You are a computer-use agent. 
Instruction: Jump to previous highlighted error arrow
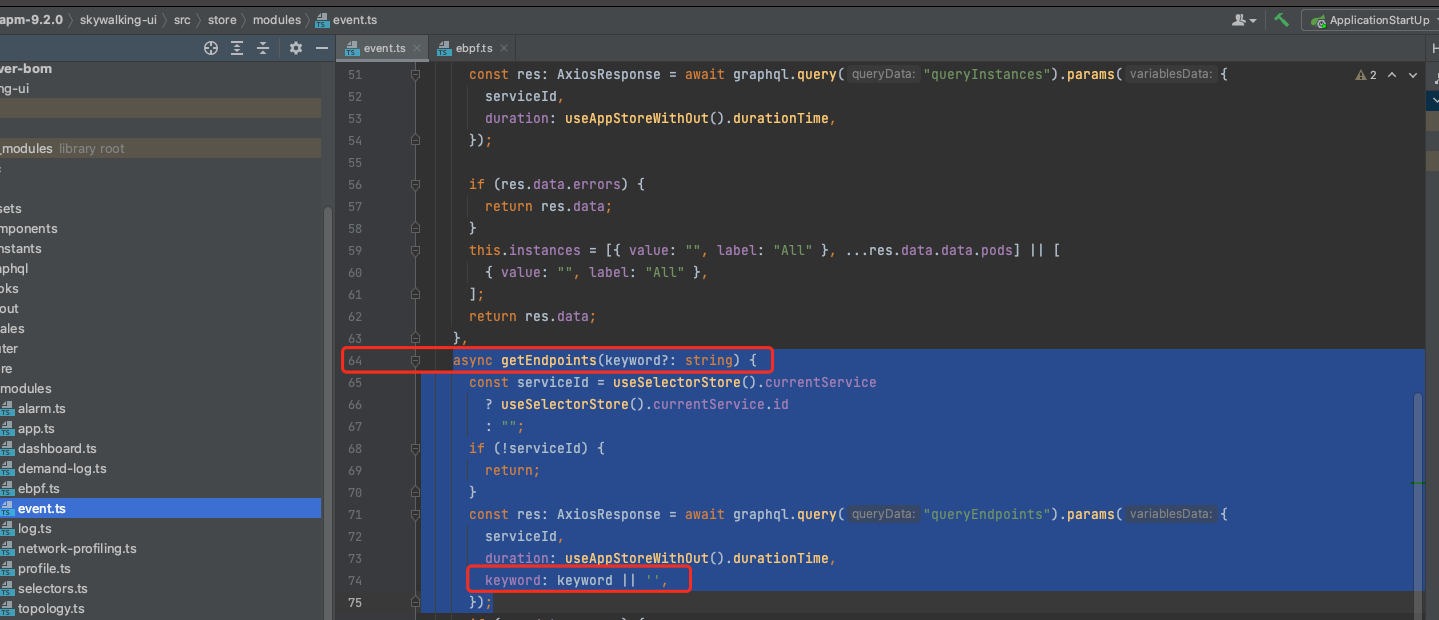tap(1392, 75)
